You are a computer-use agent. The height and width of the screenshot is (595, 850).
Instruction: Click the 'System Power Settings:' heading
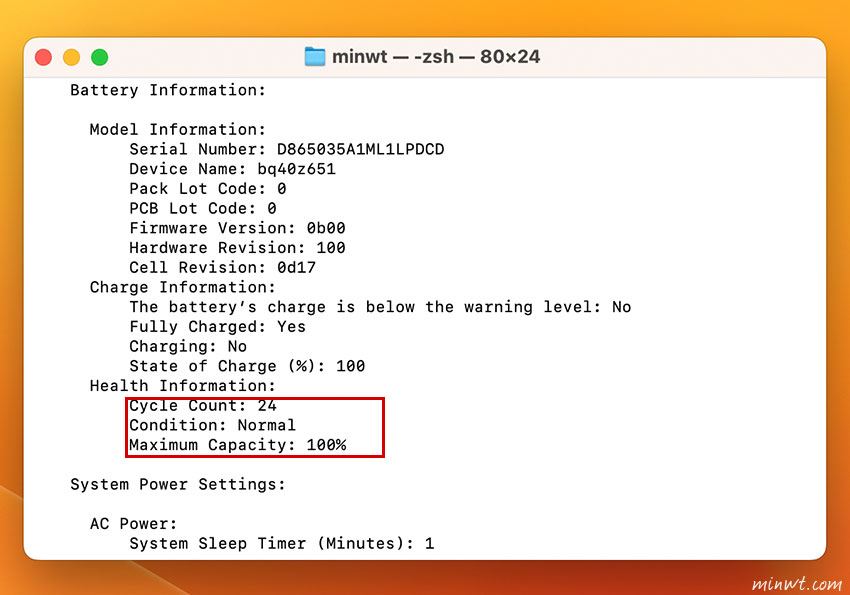178,484
